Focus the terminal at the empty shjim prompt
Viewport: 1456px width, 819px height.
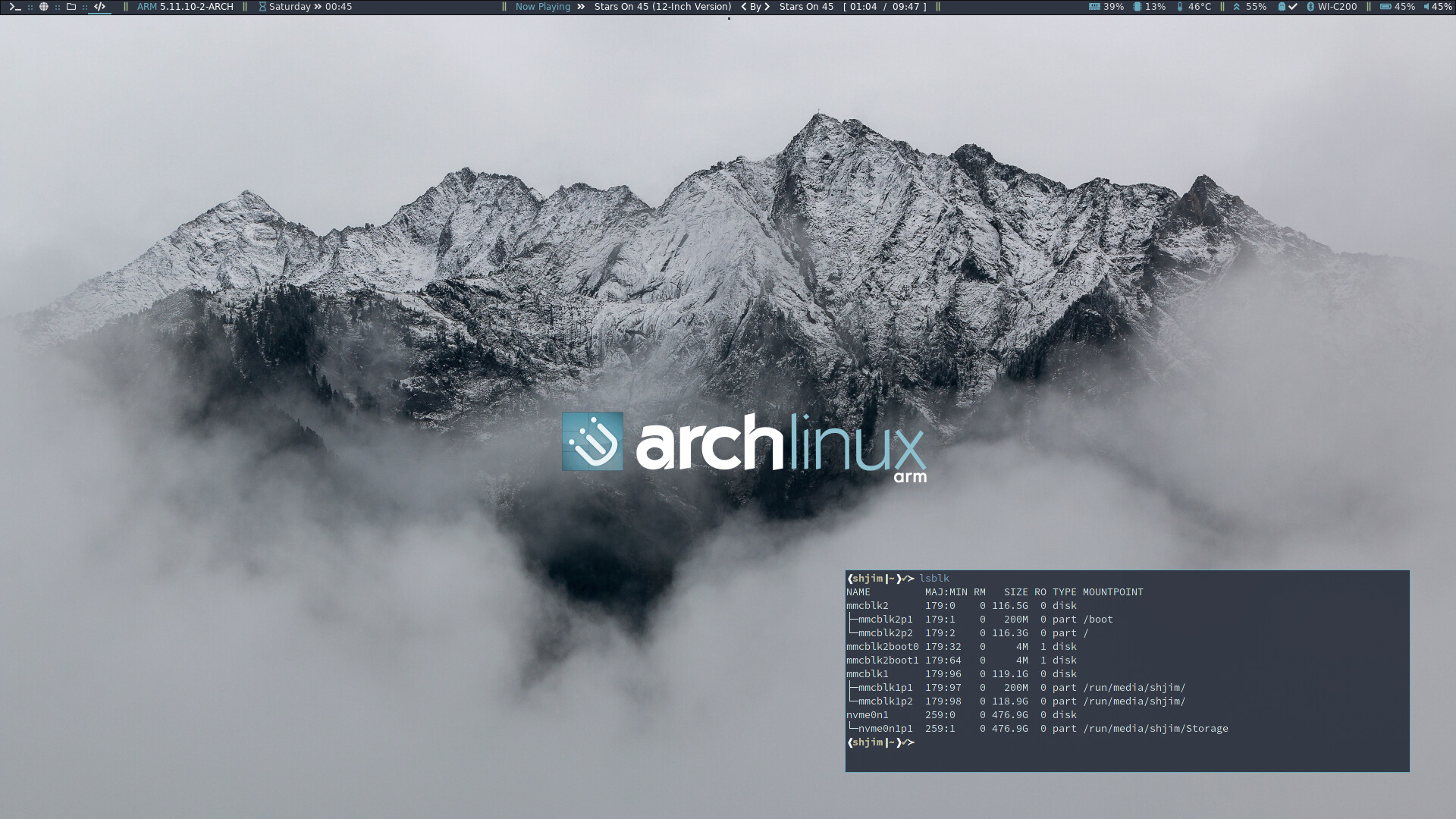(x=986, y=743)
